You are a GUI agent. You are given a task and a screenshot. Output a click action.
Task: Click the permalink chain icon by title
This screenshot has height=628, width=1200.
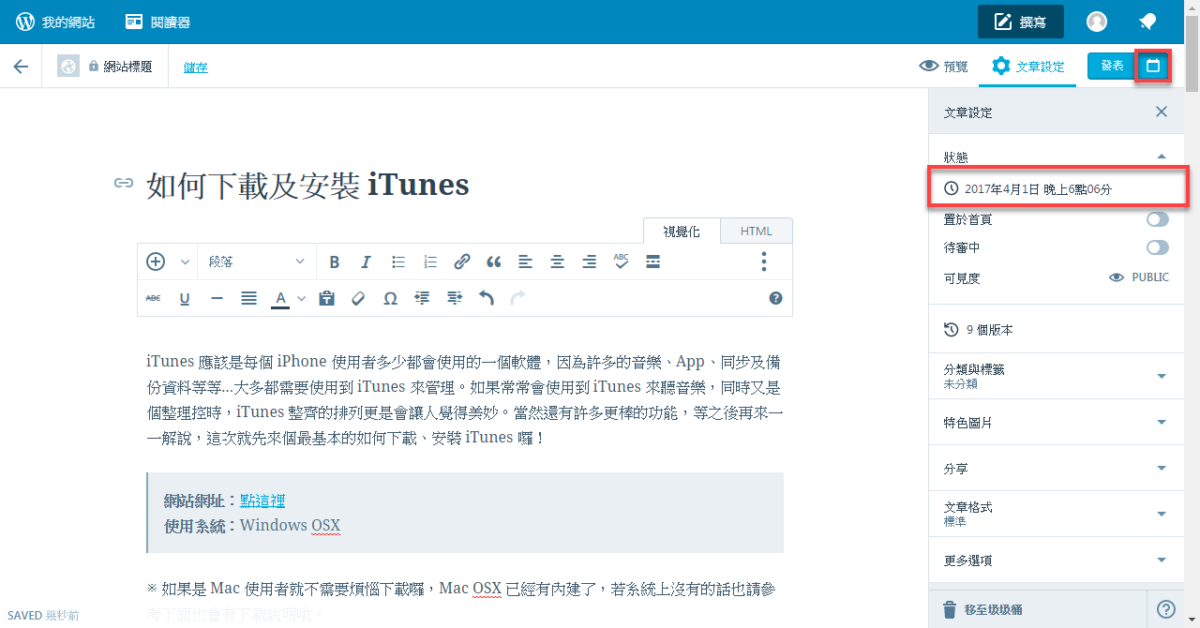coord(123,183)
